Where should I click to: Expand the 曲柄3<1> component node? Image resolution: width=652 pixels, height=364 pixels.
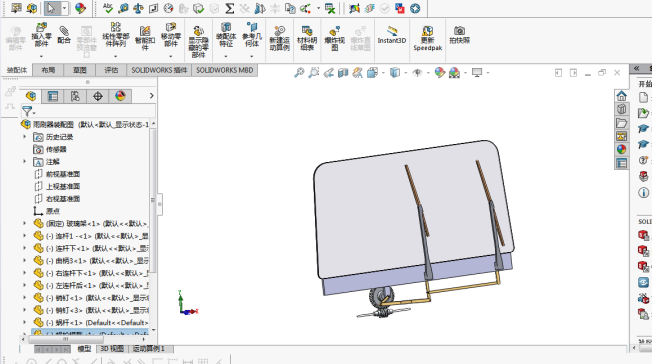(25, 260)
